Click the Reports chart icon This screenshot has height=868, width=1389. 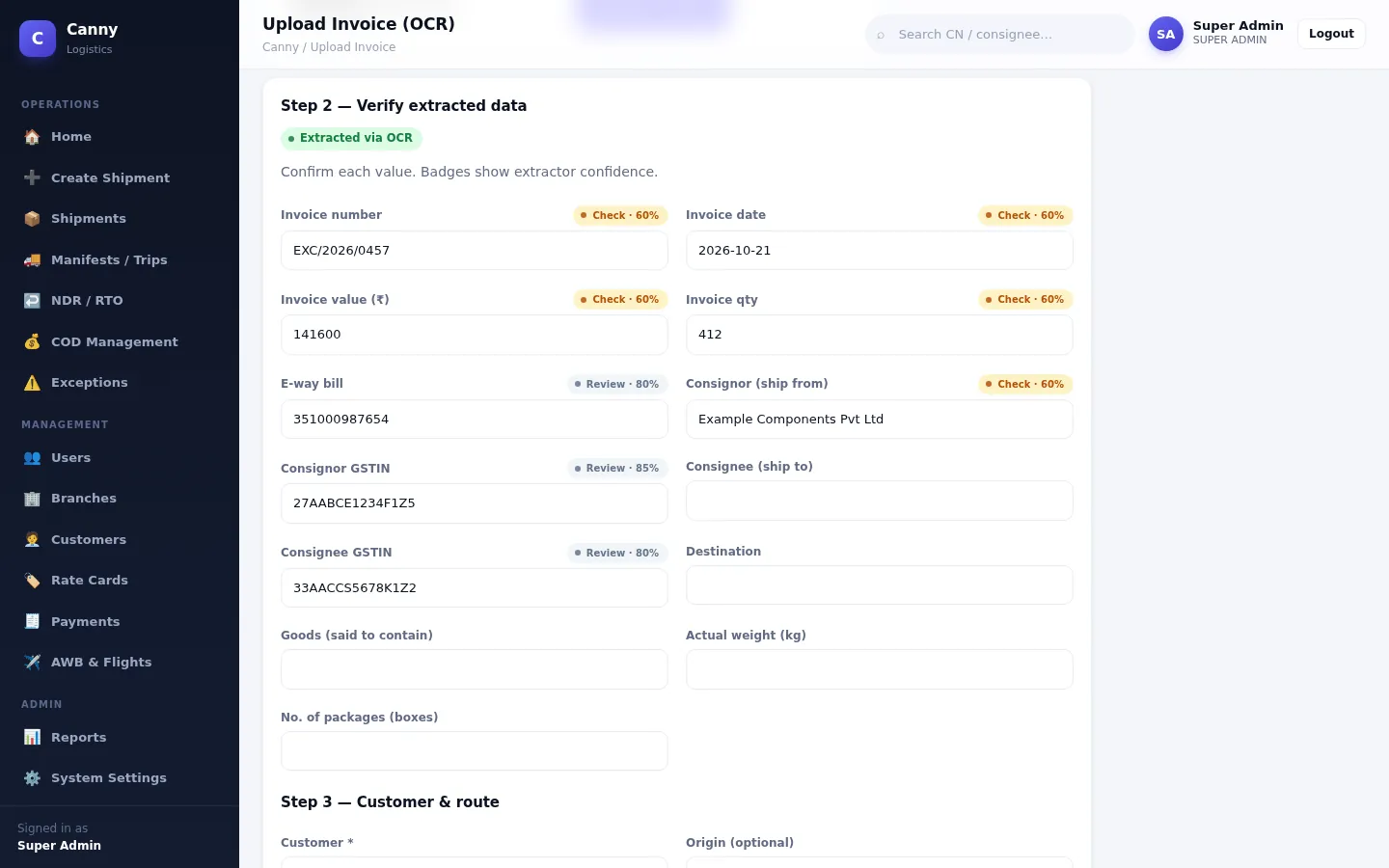32,738
